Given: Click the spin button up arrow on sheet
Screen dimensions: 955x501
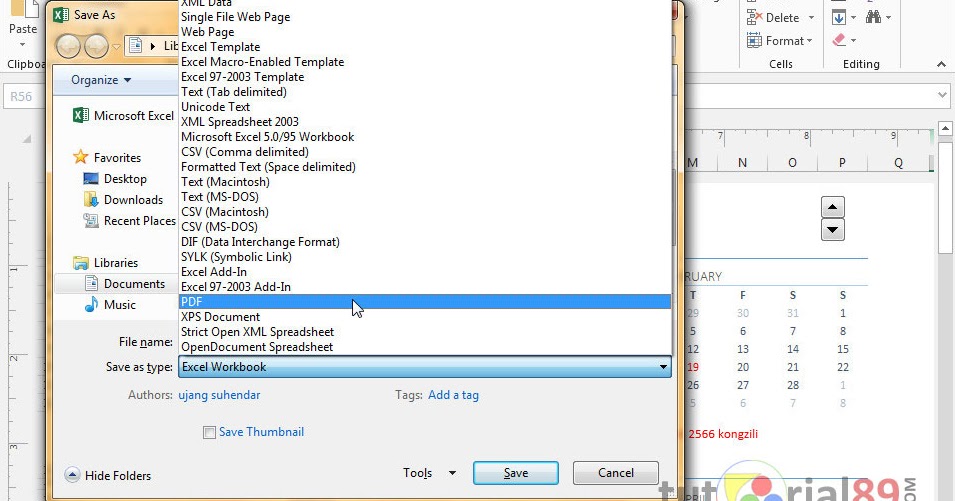Looking at the screenshot, I should point(833,208).
